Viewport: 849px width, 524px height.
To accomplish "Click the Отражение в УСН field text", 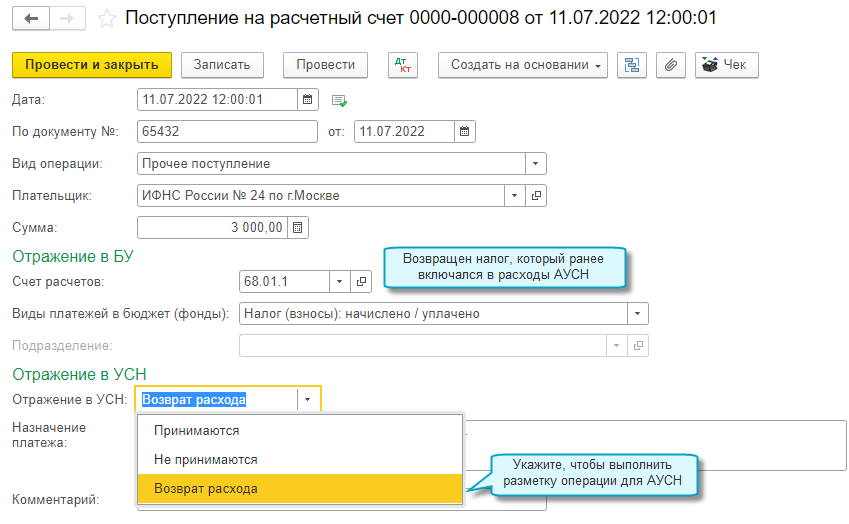I will pos(217,399).
